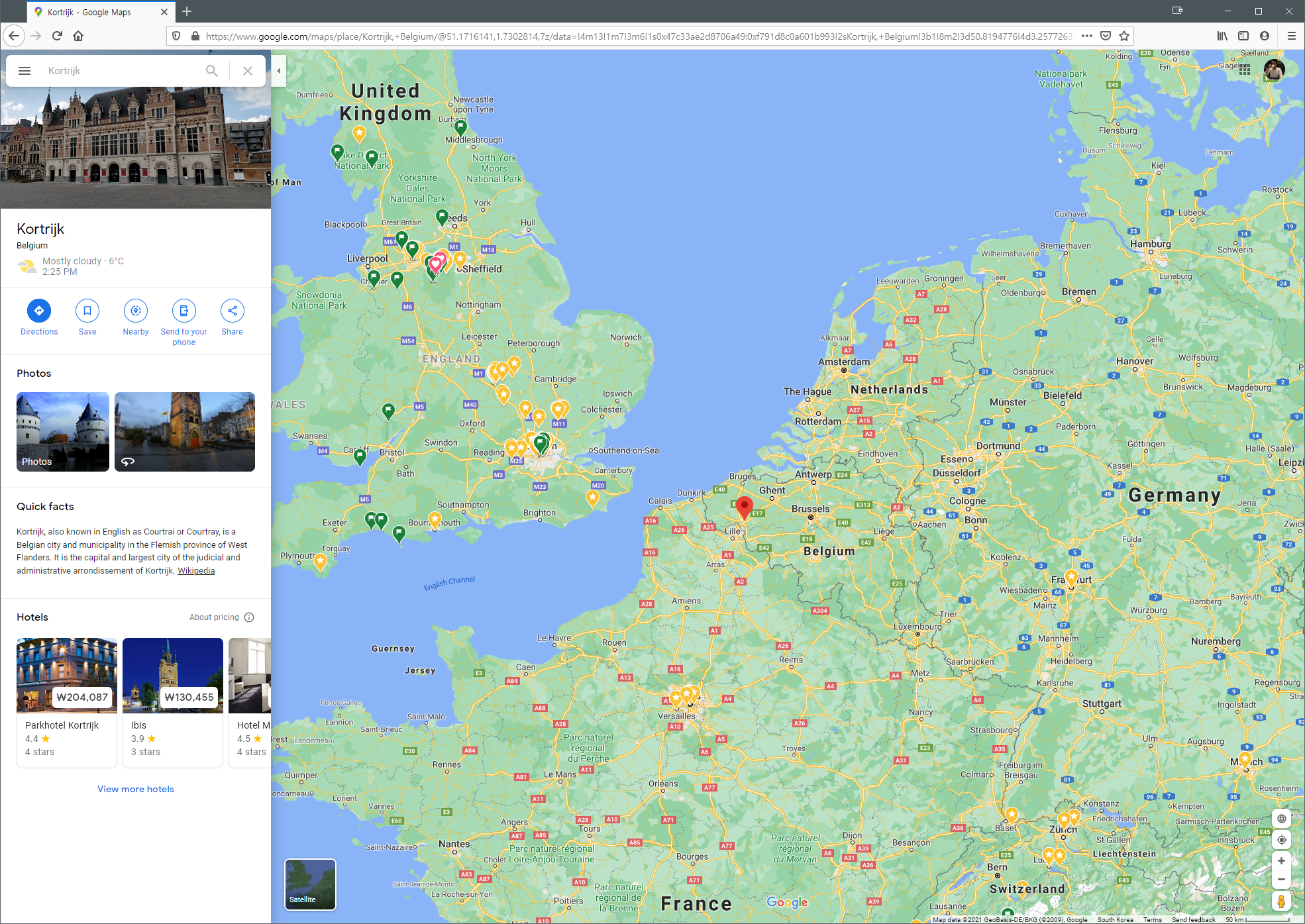Click the Nearby search icon
This screenshot has height=924, width=1305.
point(136,311)
